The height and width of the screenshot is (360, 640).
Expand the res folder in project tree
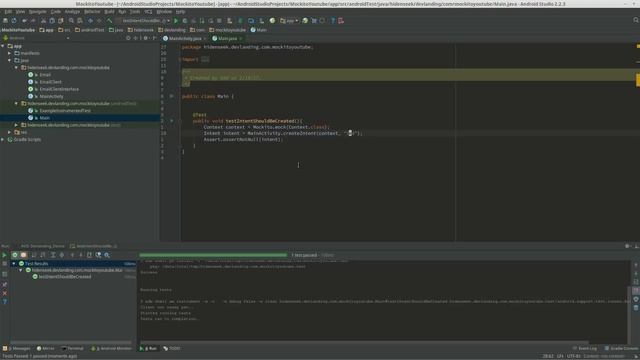coord(10,132)
